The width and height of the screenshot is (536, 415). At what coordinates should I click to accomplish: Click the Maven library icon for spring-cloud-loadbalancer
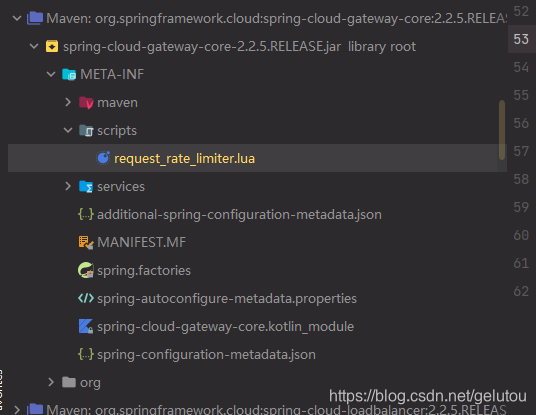tap(35, 409)
